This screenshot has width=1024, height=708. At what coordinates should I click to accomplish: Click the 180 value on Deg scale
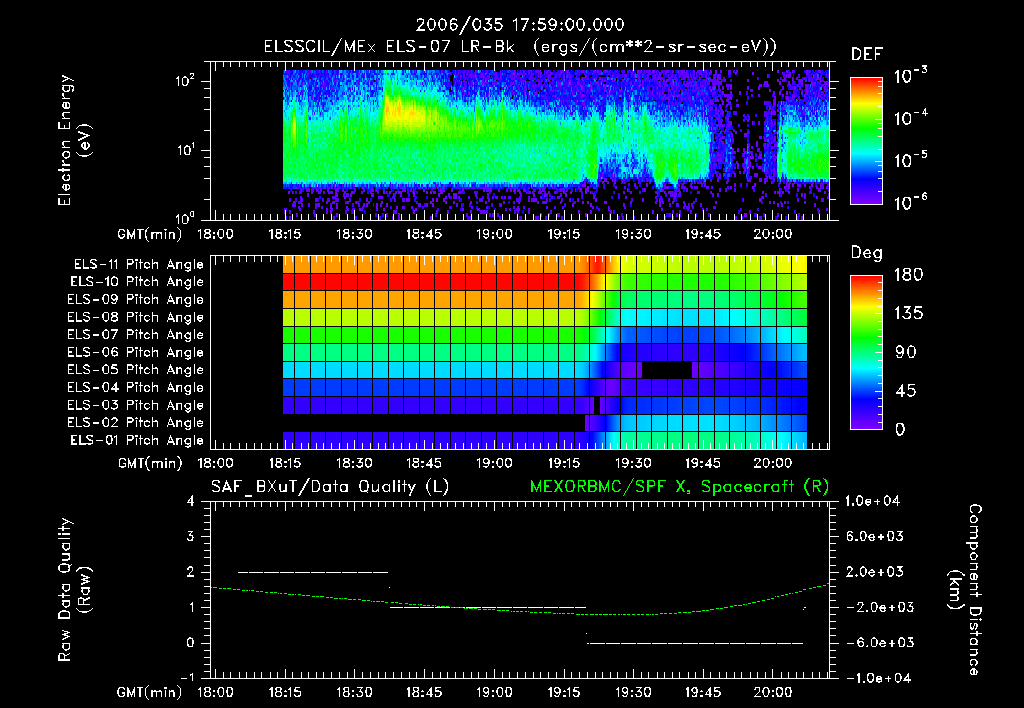[x=909, y=275]
